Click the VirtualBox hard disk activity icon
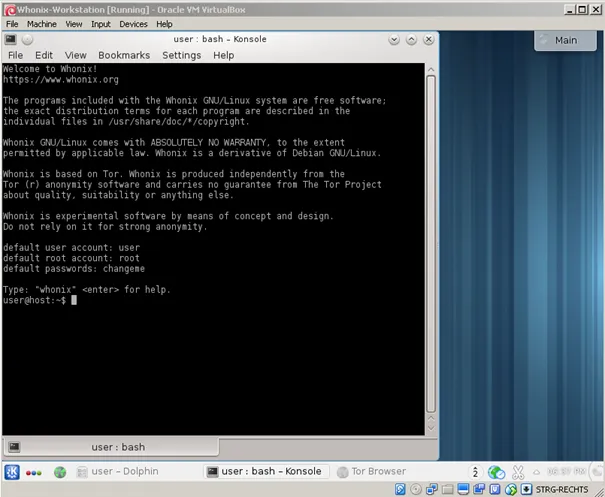 [400, 489]
